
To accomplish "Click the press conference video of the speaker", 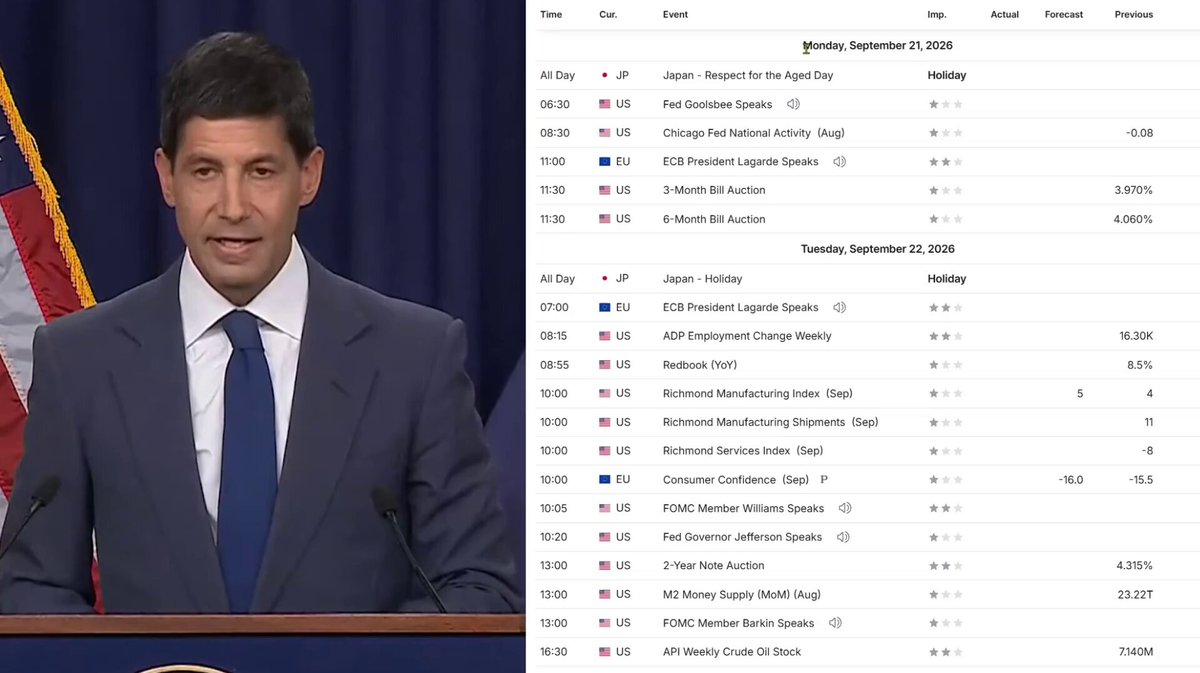I will tap(263, 336).
